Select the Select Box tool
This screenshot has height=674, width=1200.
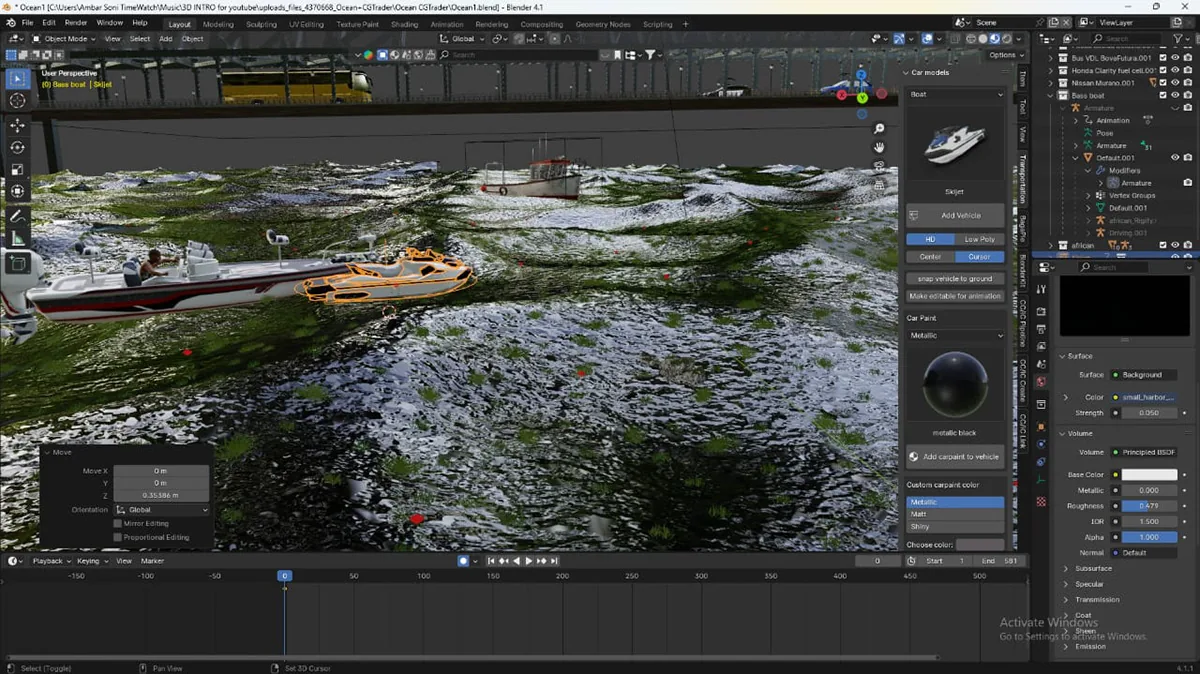pos(18,78)
